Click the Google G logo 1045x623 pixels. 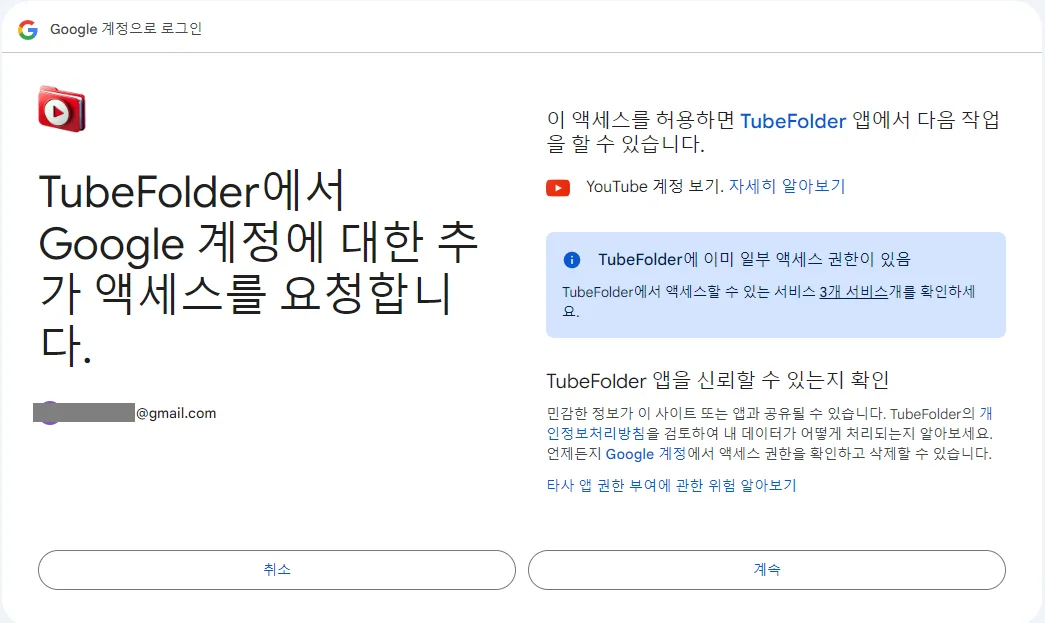28,29
